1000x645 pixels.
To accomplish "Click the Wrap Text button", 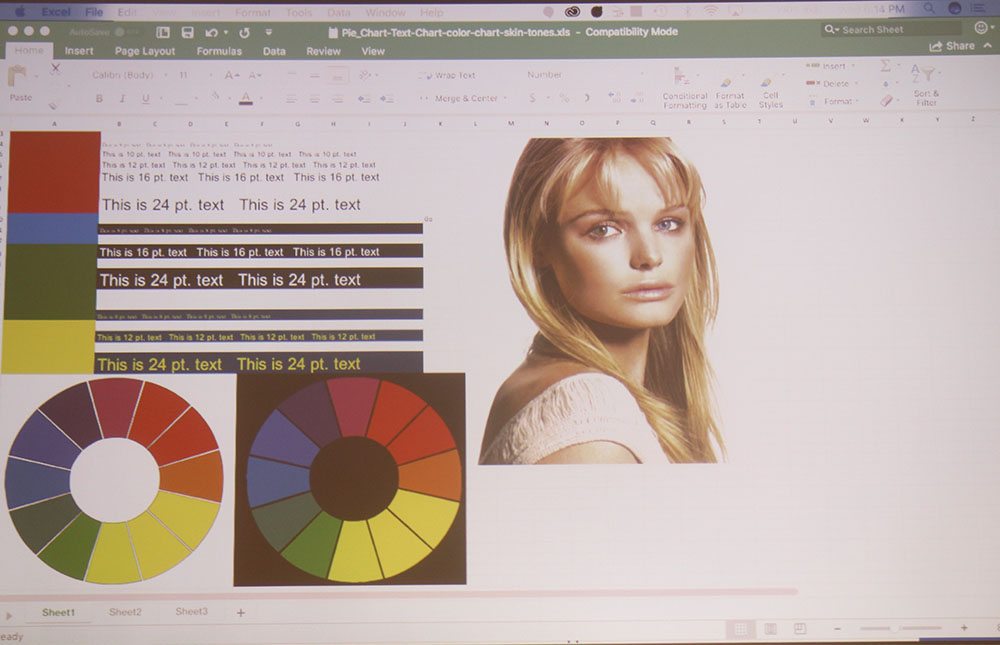I will click(447, 75).
